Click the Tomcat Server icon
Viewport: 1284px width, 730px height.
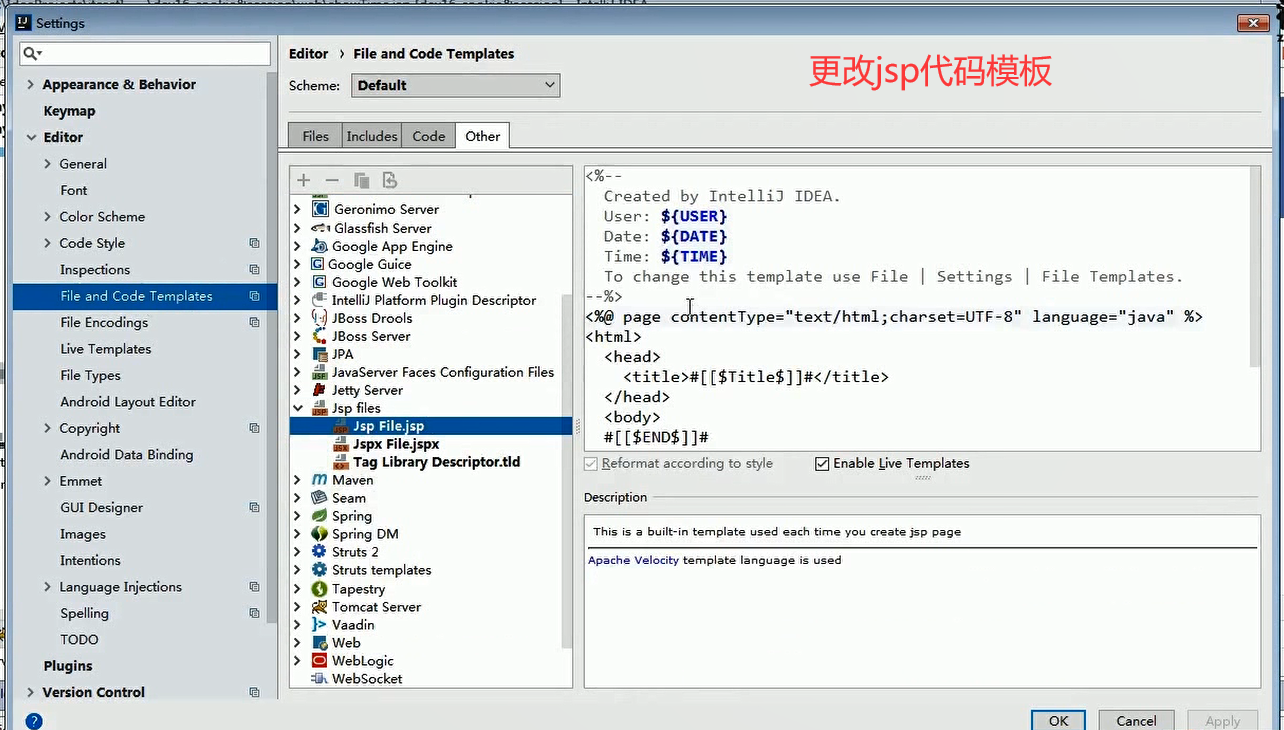coord(320,607)
